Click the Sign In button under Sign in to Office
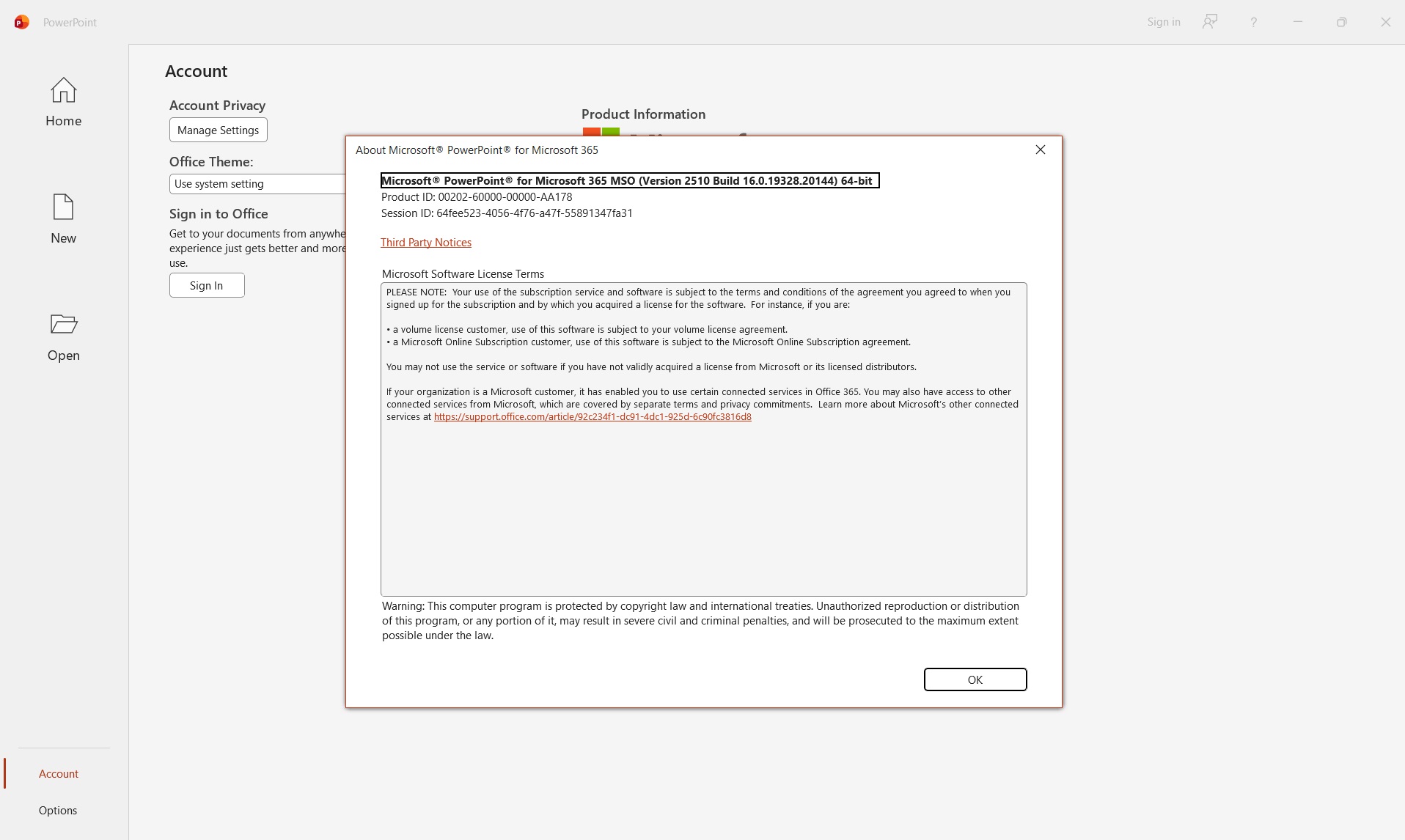1405x840 pixels. (206, 286)
